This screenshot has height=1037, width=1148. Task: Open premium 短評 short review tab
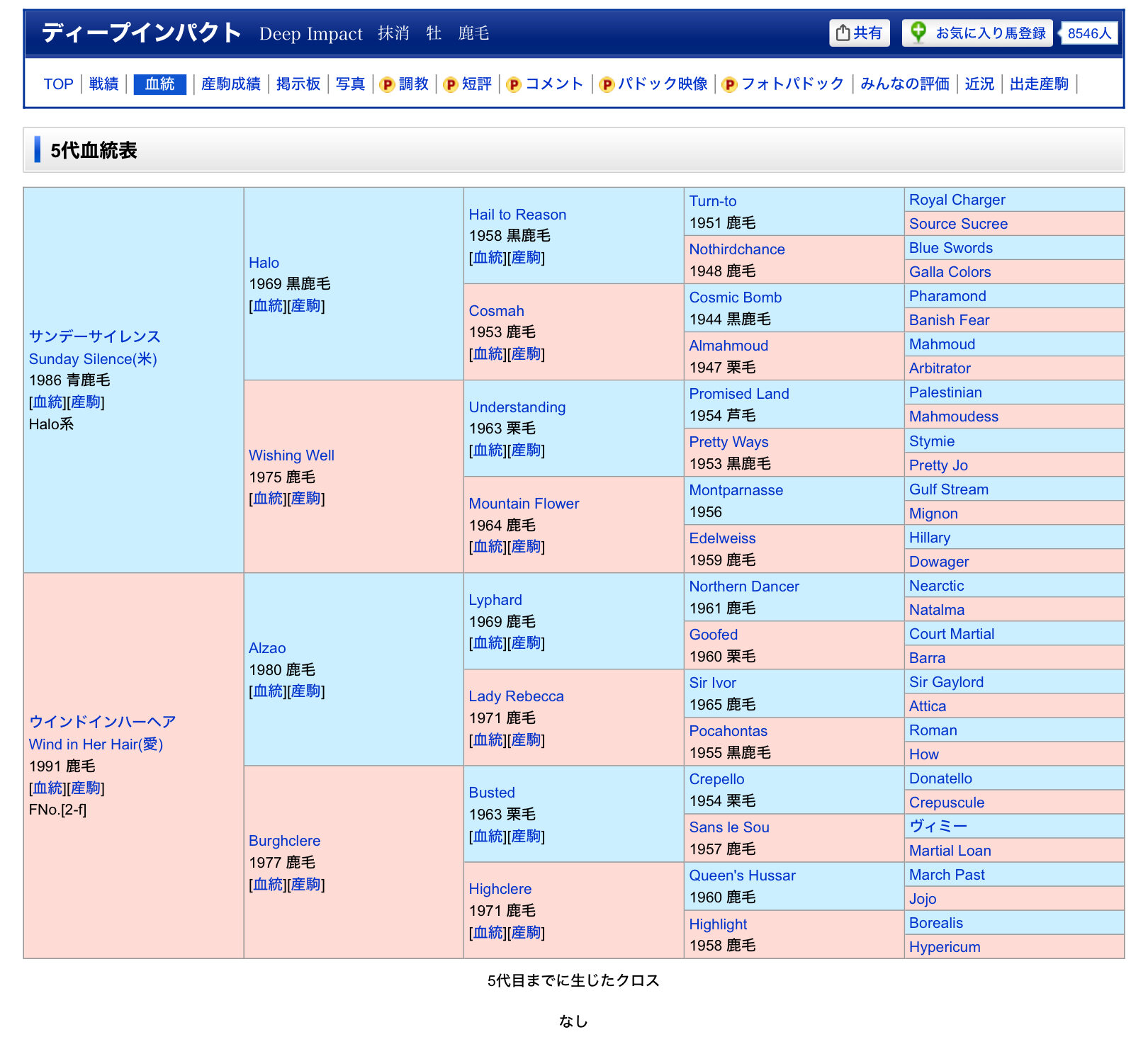[468, 84]
